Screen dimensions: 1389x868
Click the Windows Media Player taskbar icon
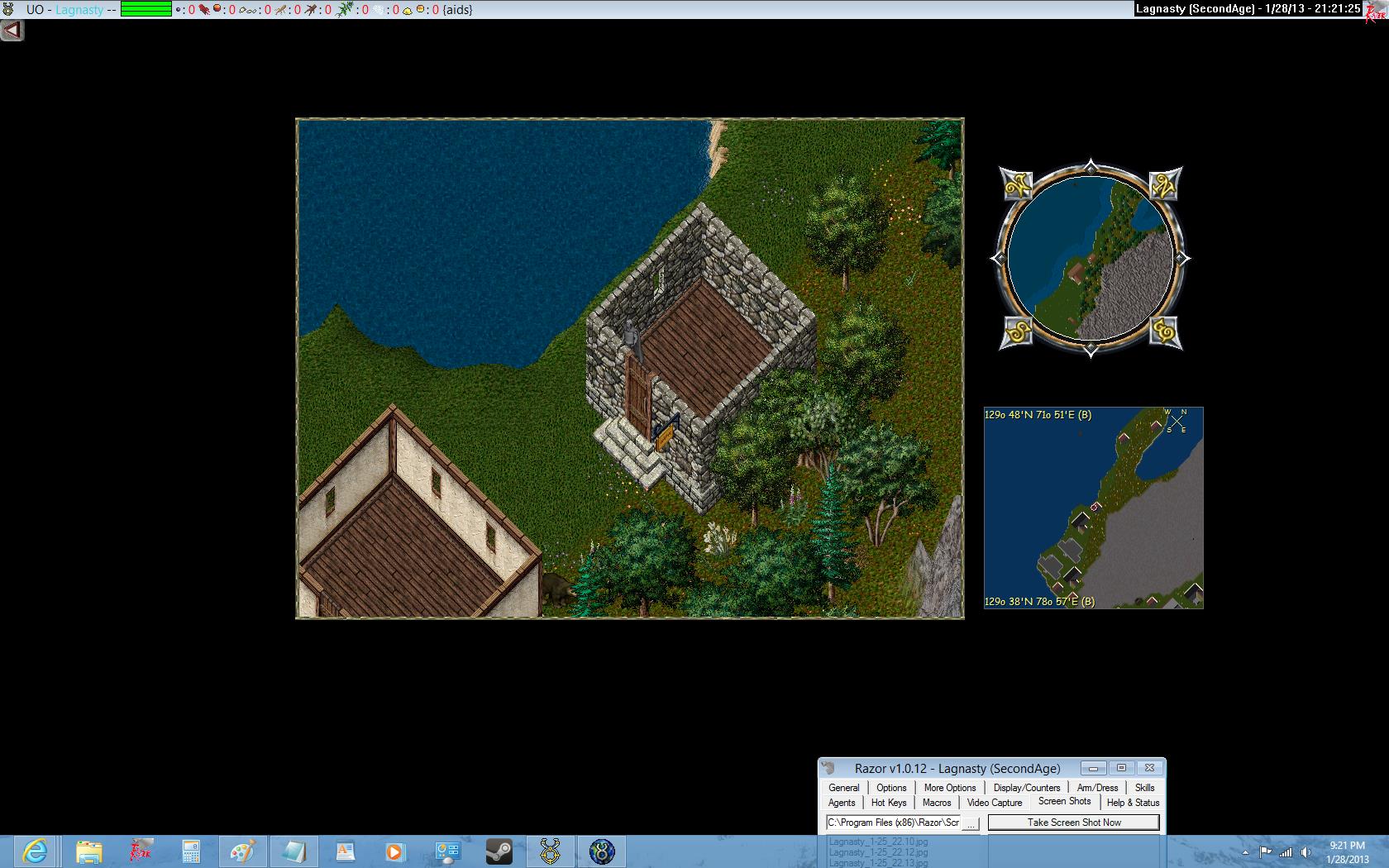point(395,851)
